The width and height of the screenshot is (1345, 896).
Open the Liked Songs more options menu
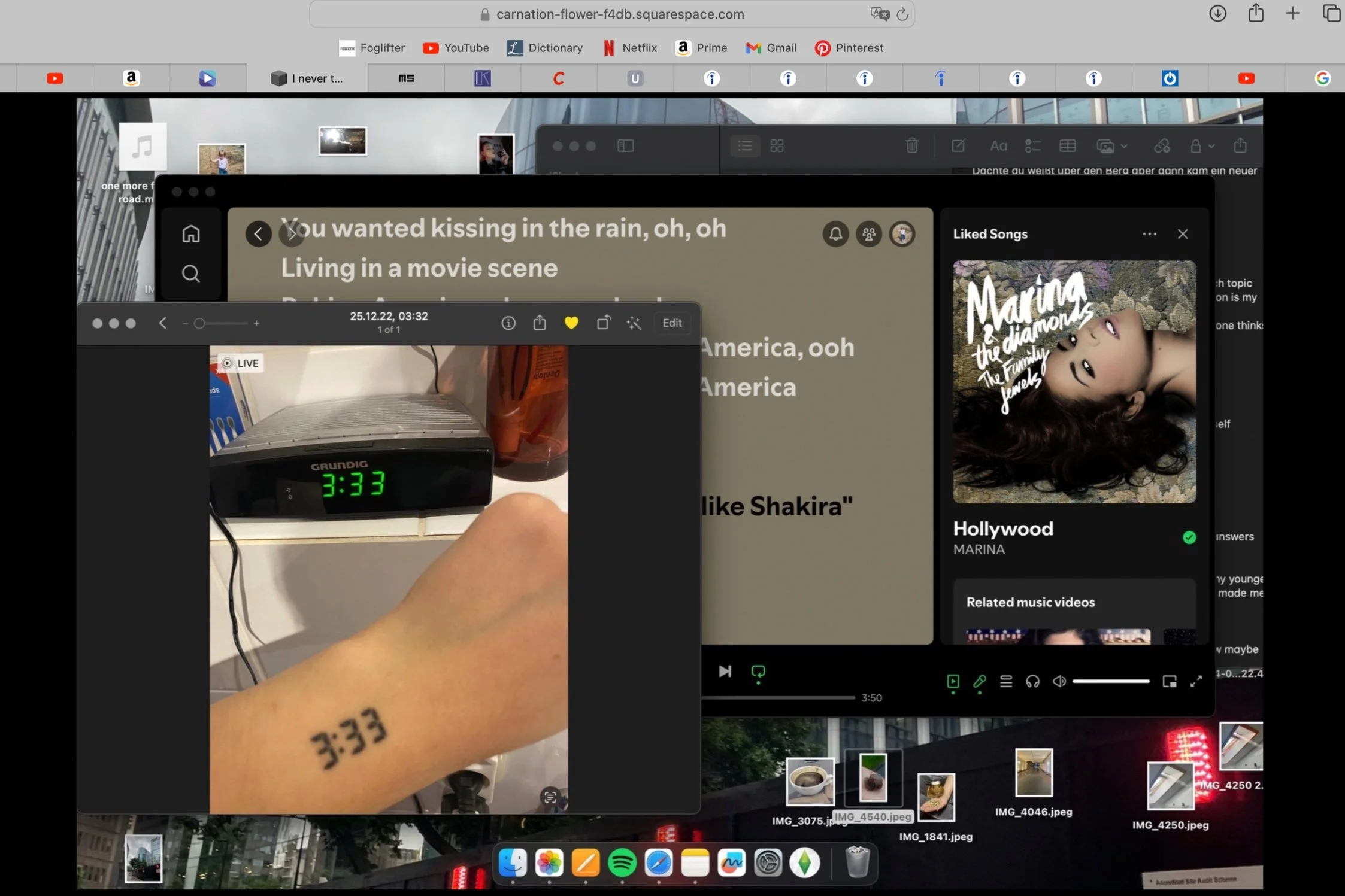[1149, 234]
